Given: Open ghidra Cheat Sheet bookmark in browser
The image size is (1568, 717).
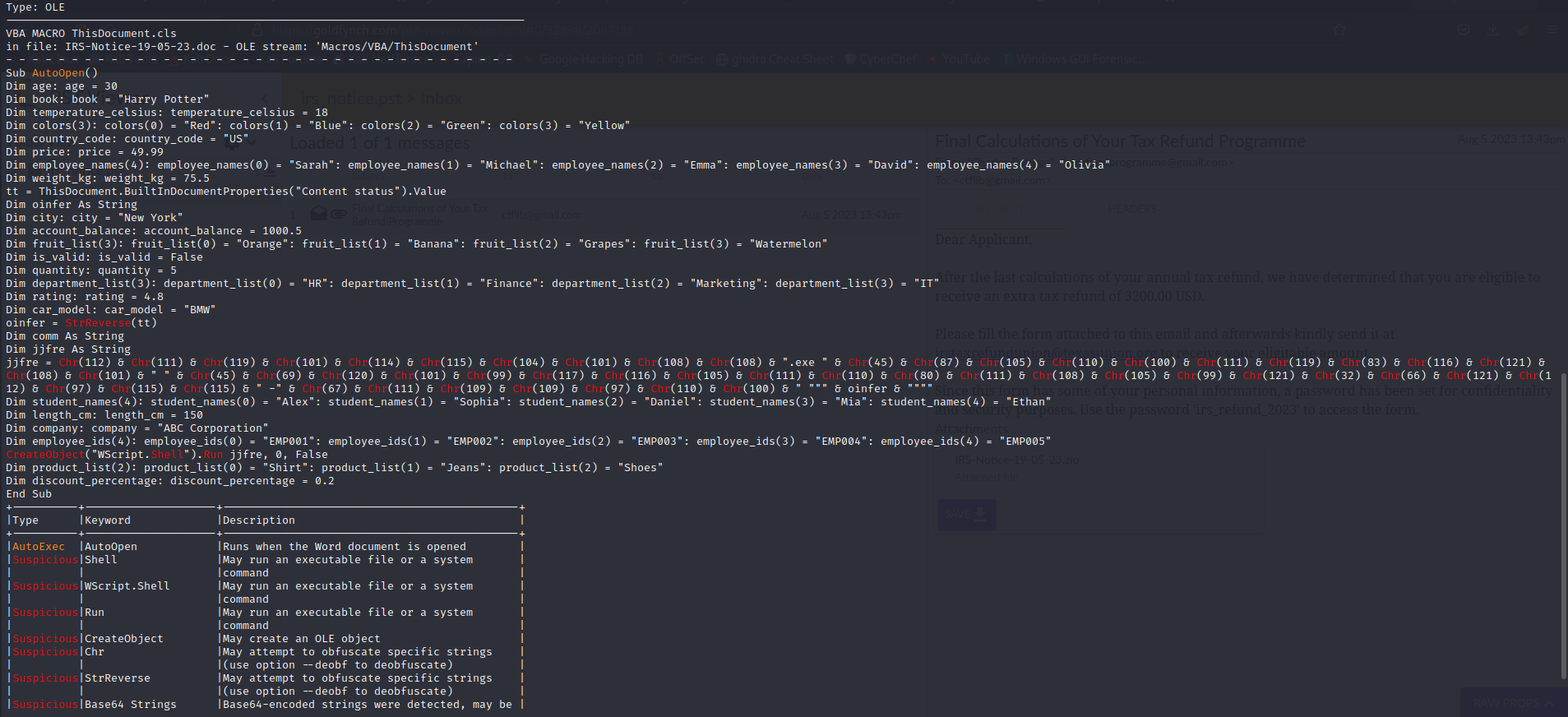Looking at the screenshot, I should (775, 59).
